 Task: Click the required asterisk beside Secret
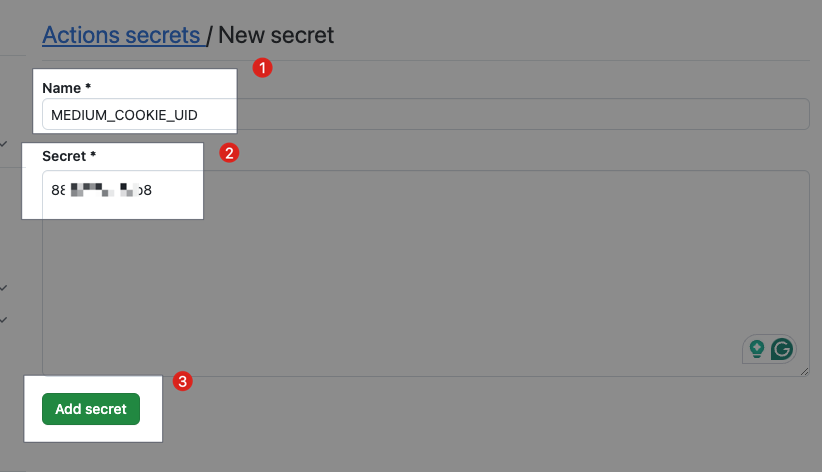[93, 156]
